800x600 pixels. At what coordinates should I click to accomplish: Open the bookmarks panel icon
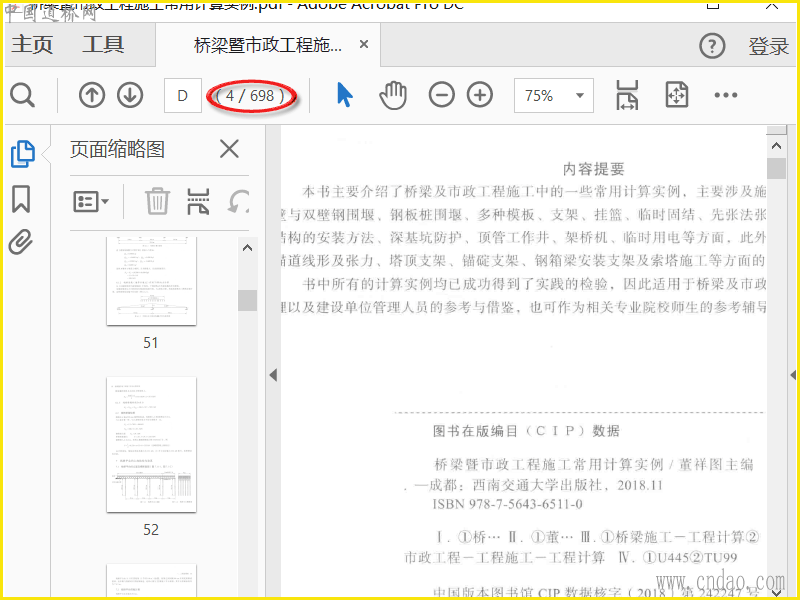point(21,198)
